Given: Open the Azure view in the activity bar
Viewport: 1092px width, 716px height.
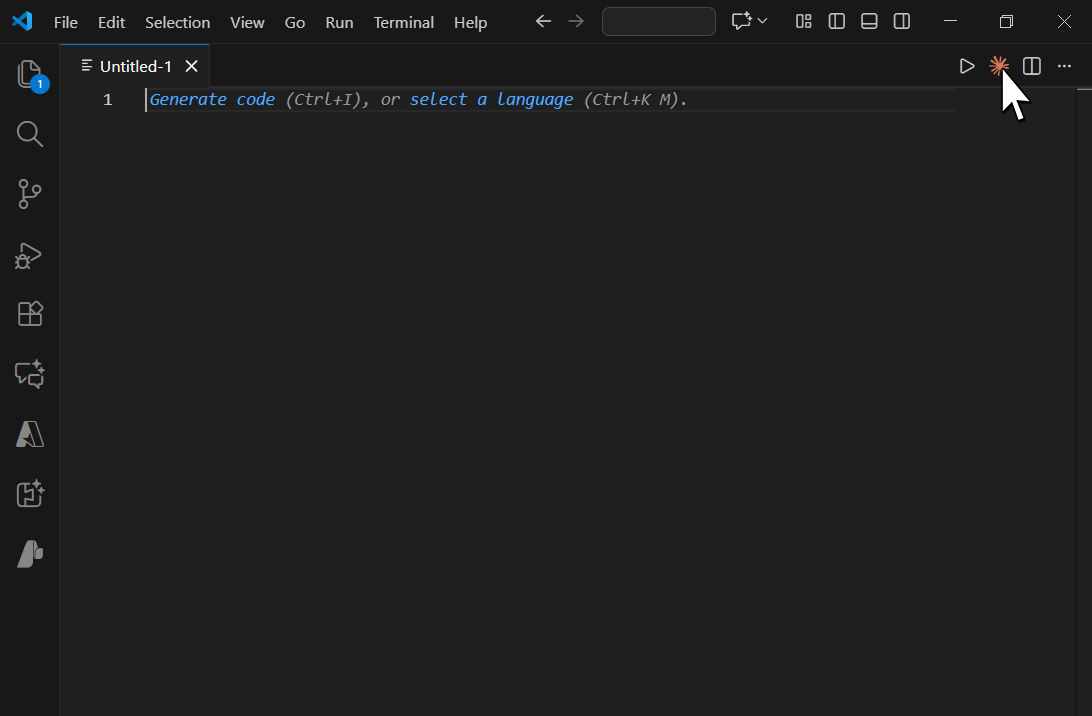Looking at the screenshot, I should [x=30, y=434].
